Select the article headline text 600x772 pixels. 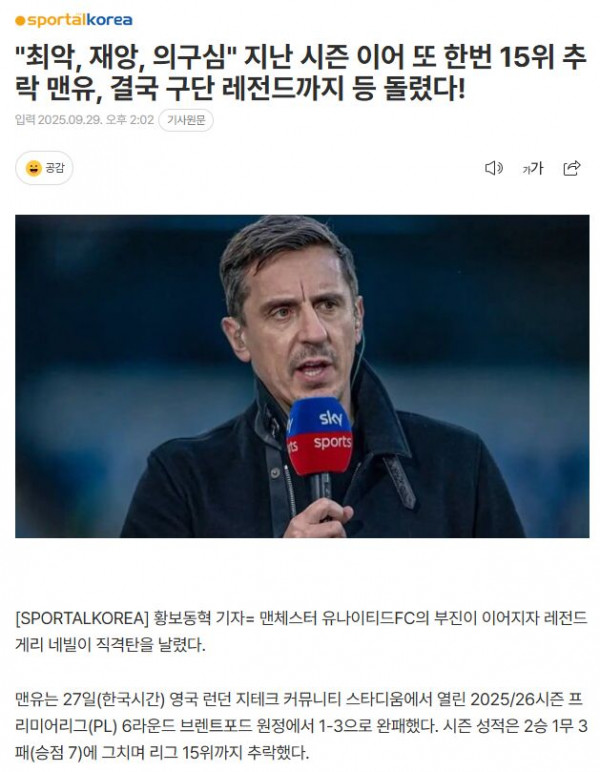[301, 73]
